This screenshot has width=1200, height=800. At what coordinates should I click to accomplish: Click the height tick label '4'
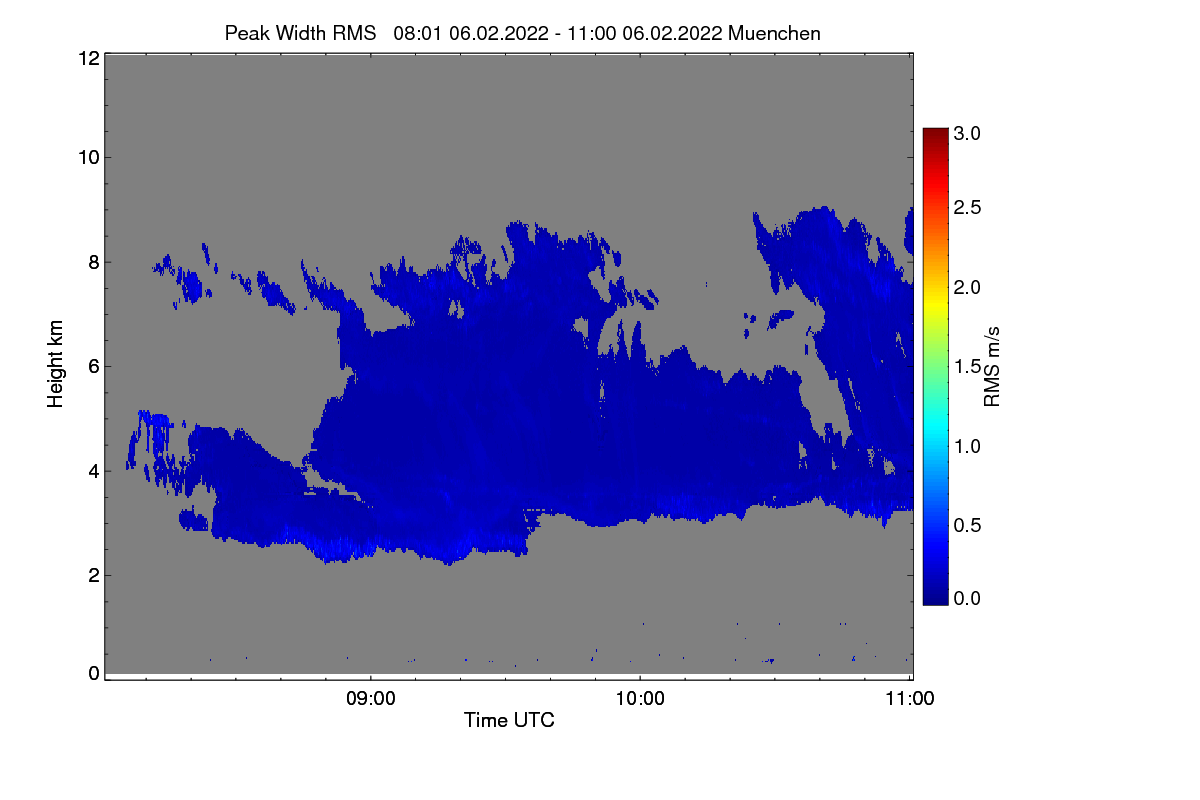tap(94, 471)
